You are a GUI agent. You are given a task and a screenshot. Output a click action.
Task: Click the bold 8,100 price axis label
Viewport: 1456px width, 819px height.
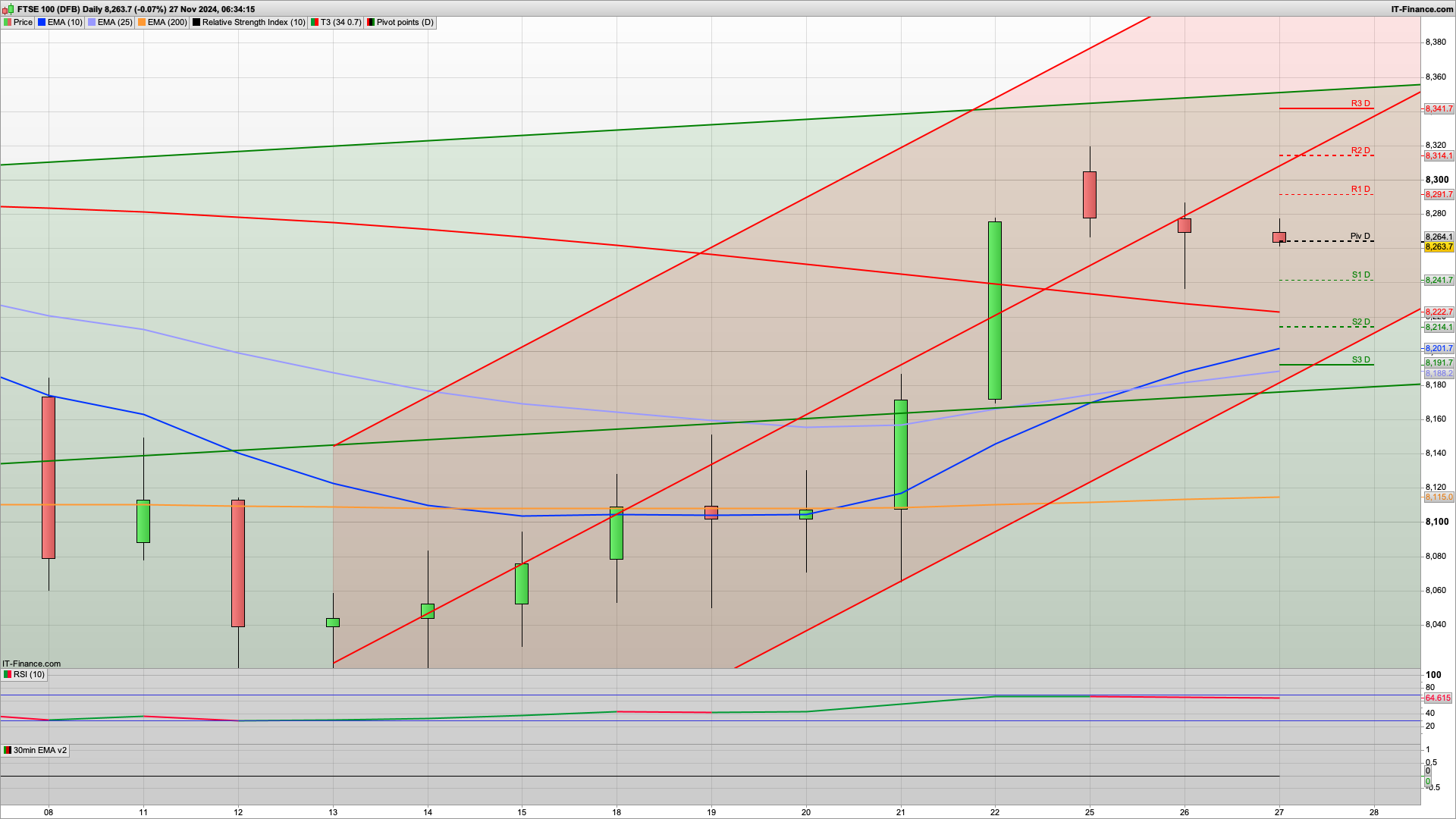click(x=1437, y=522)
